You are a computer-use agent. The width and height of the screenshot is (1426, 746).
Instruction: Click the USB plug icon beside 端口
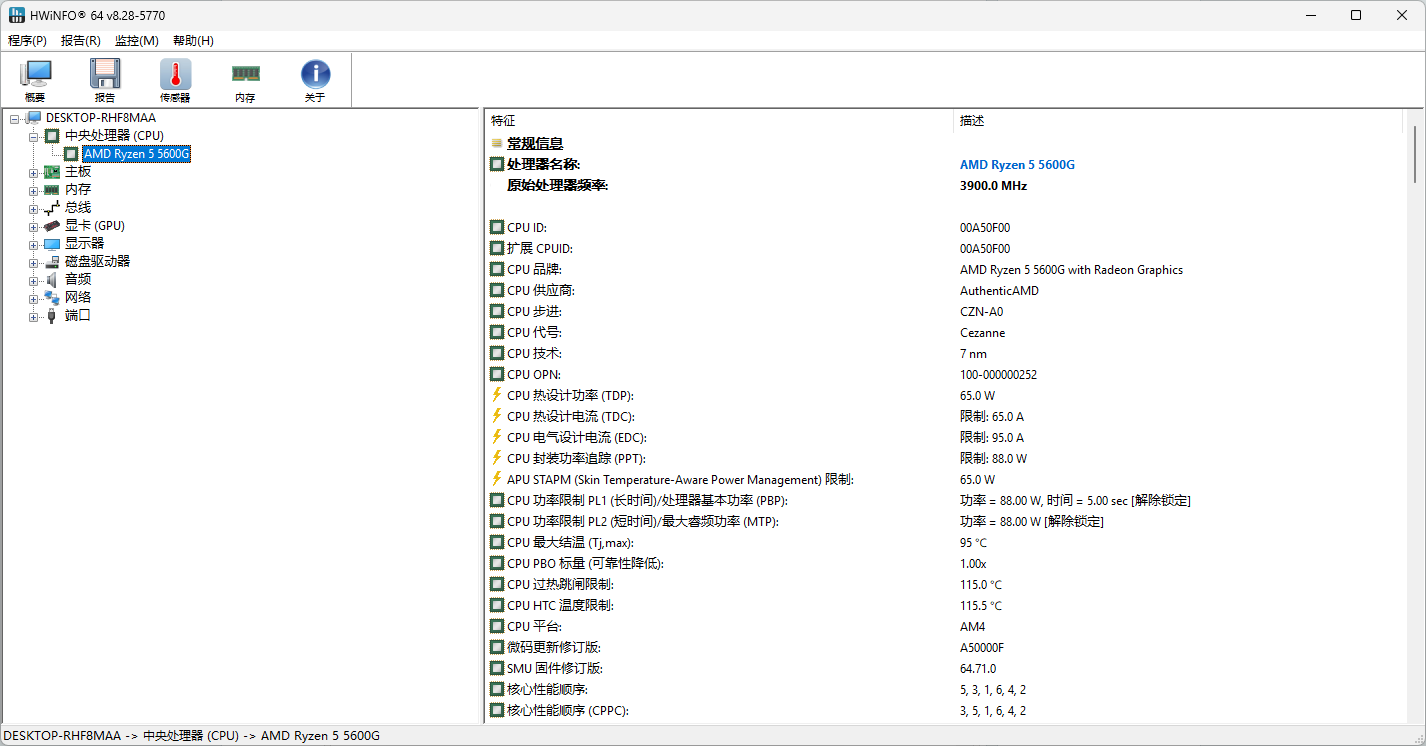[x=52, y=315]
